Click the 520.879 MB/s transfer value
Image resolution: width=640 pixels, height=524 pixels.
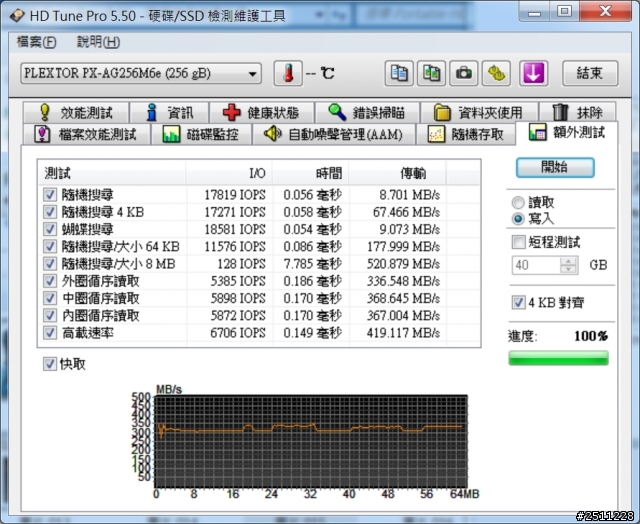click(x=403, y=264)
